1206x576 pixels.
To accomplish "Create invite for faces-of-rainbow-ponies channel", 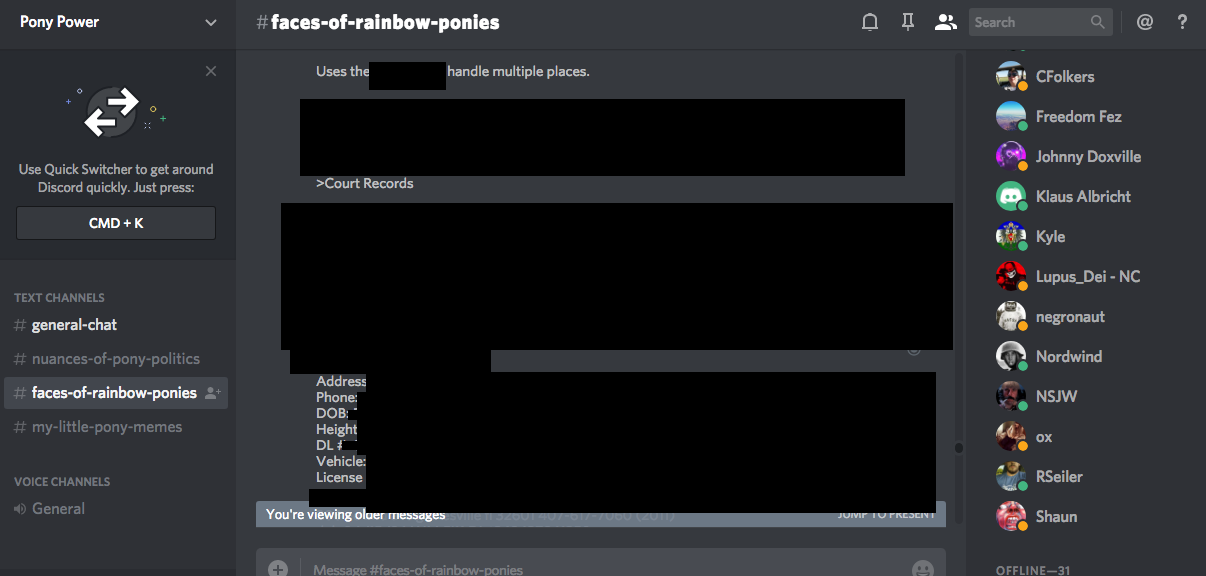I will tap(212, 393).
